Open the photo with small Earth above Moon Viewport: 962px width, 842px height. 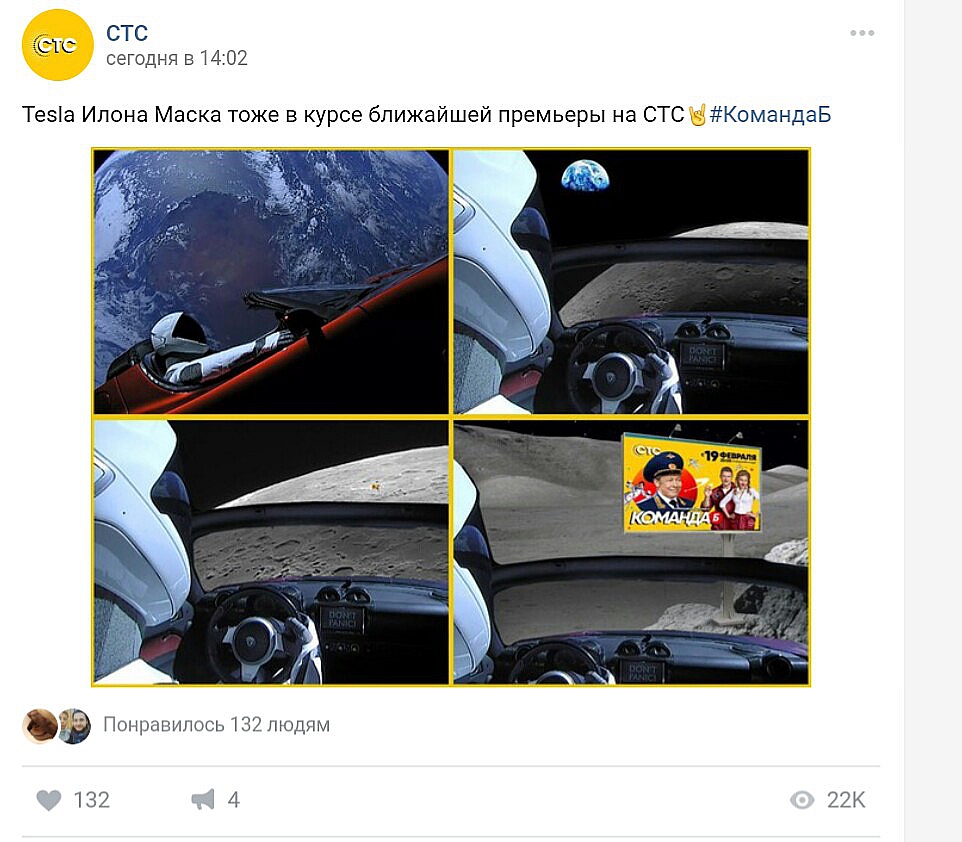pos(631,282)
